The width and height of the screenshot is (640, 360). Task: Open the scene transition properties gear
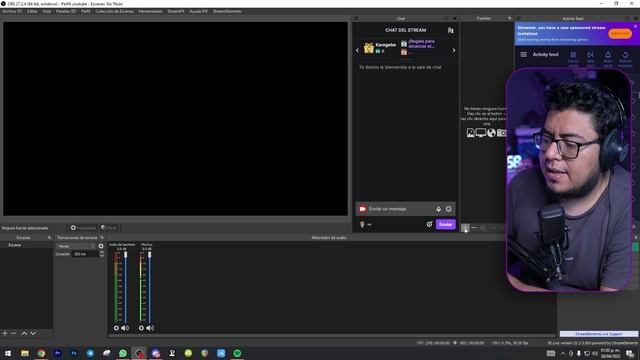click(101, 246)
